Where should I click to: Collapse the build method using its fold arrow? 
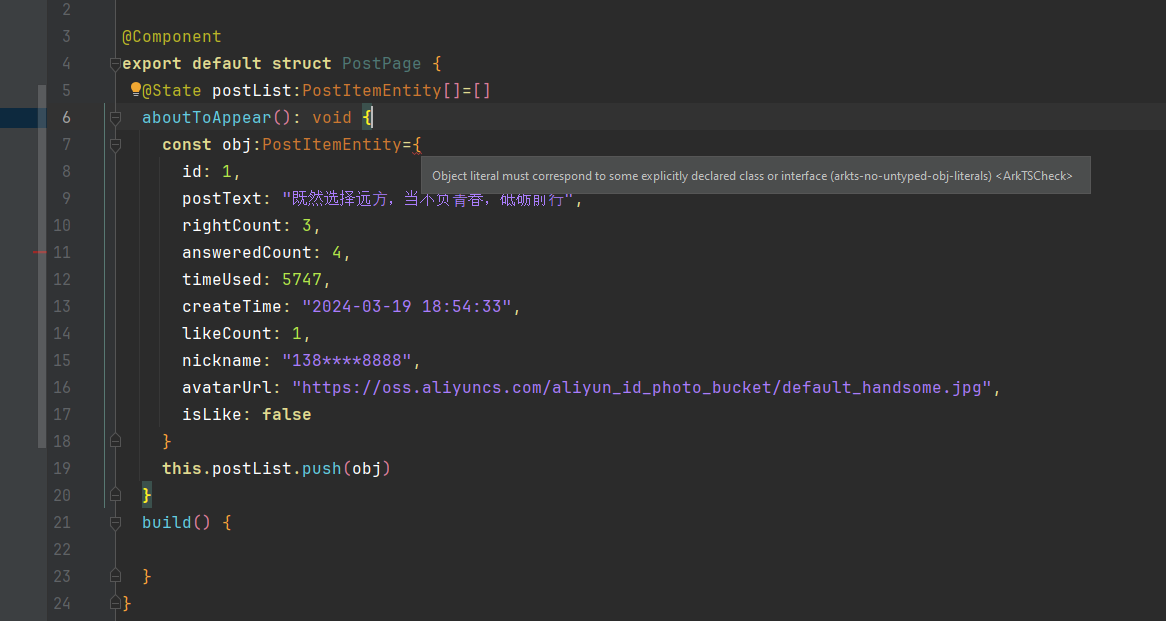(x=114, y=521)
